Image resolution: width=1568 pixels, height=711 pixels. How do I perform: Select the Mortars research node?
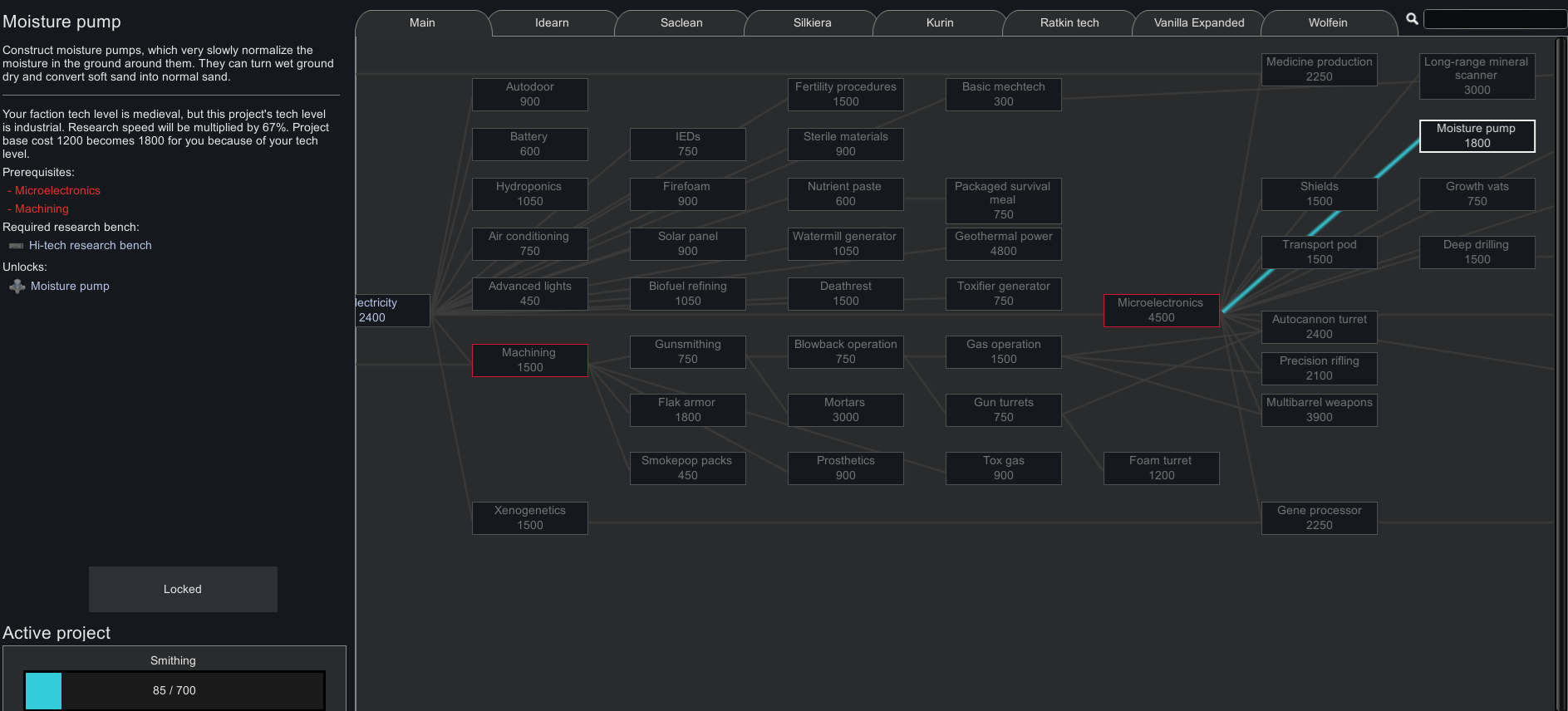(x=846, y=410)
